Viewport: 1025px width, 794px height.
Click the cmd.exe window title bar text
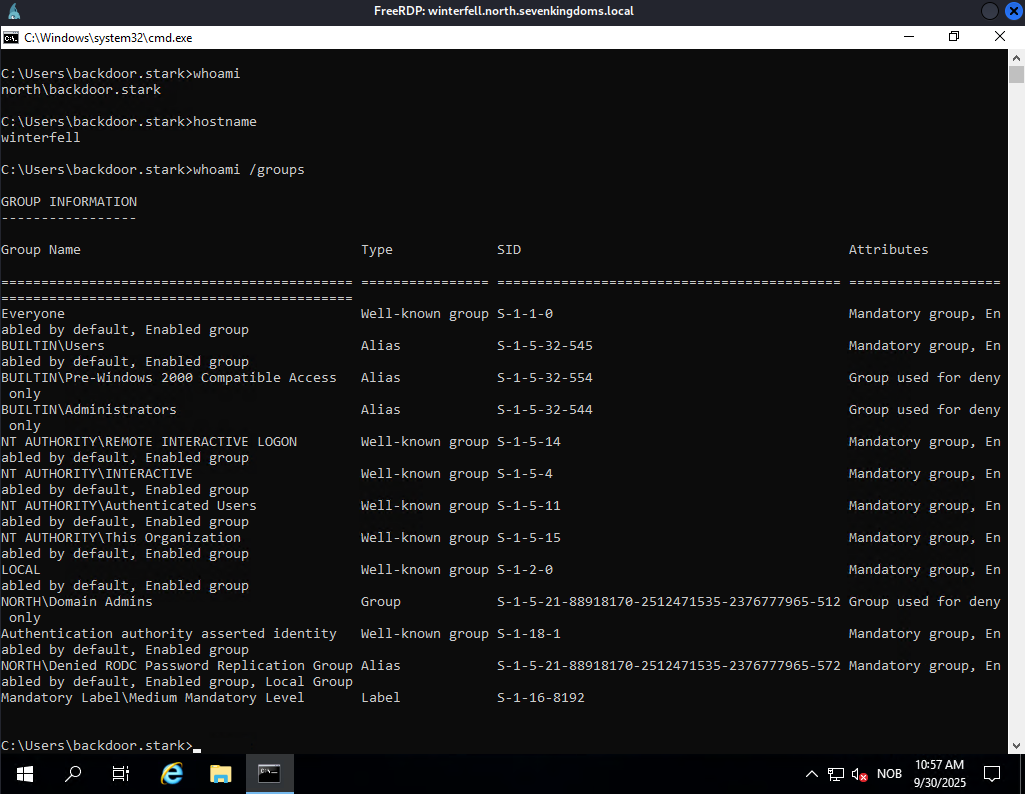[108, 37]
